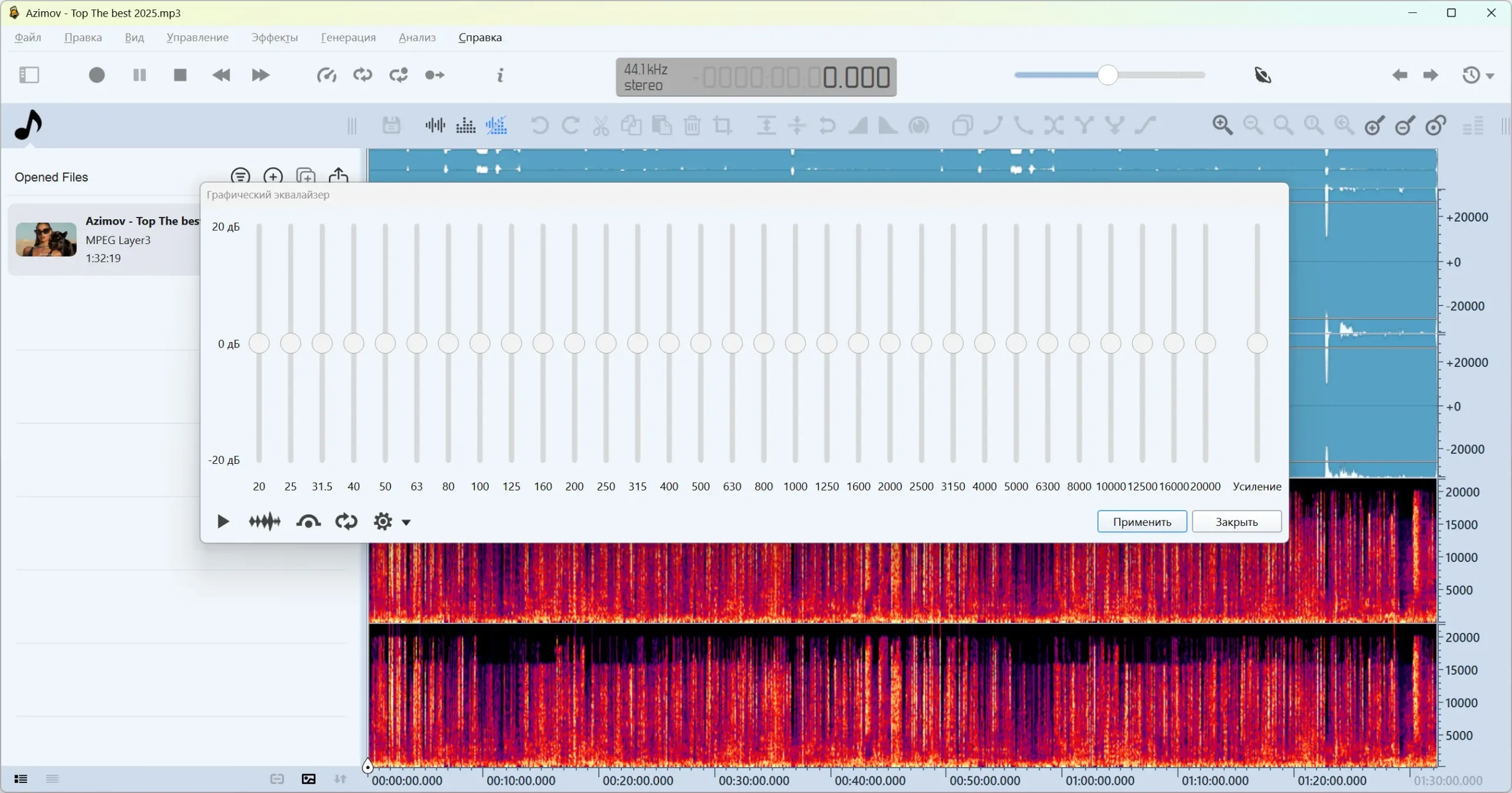The width and height of the screenshot is (1512, 793).
Task: Click the waveform view icon in toolbar
Action: 435,125
